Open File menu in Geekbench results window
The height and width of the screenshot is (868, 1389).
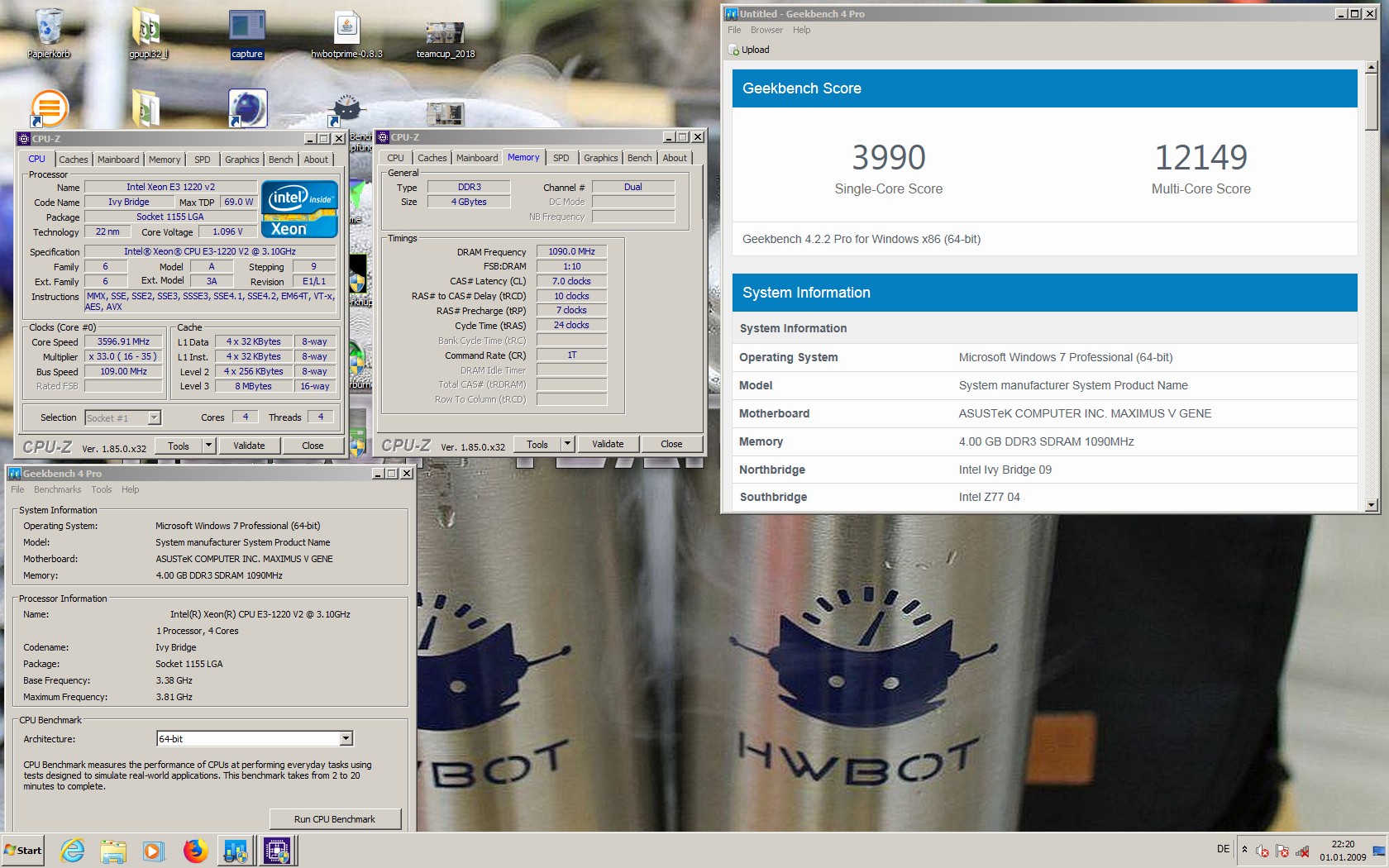(x=734, y=30)
